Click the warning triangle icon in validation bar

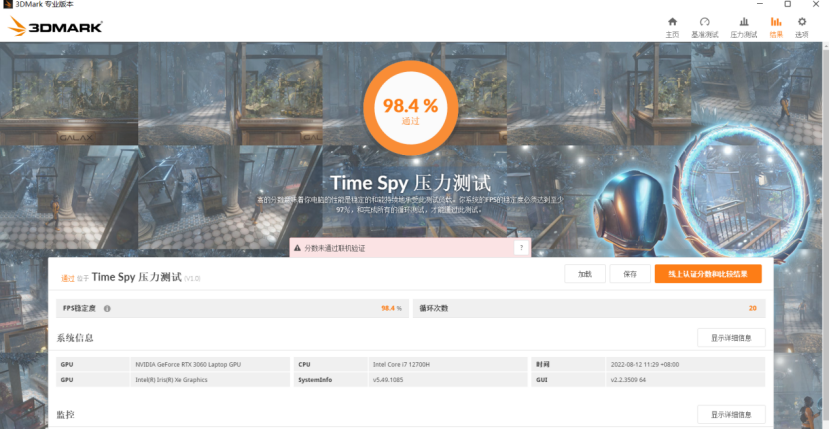[x=297, y=248]
